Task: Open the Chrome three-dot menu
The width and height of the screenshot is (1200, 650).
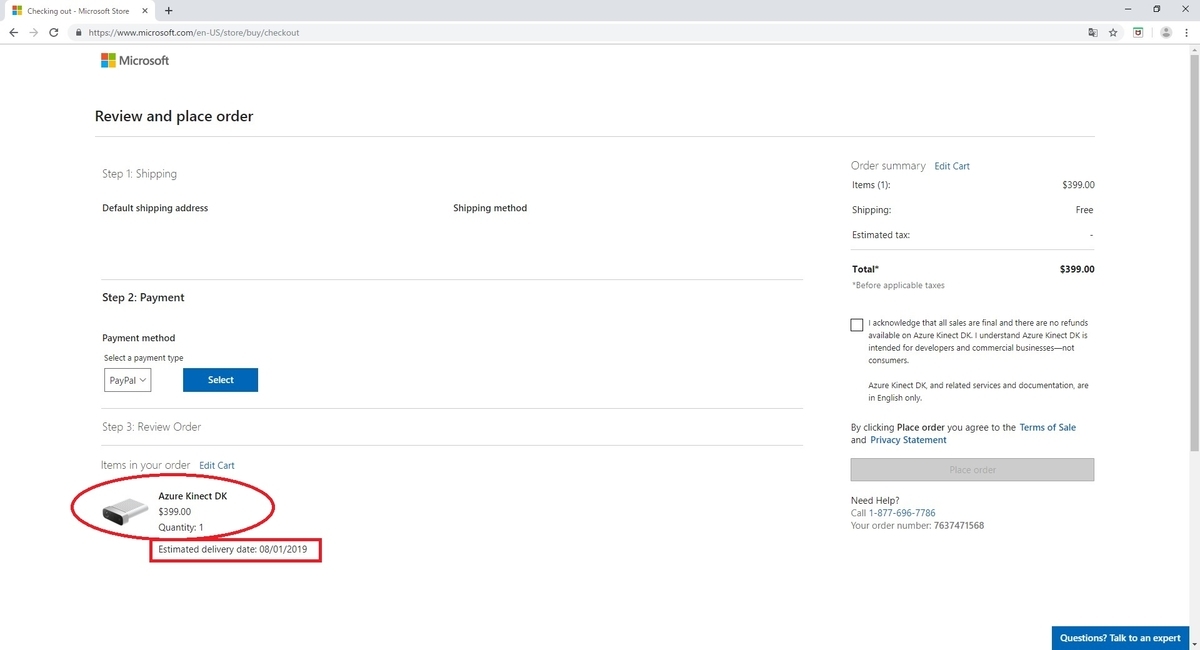Action: (x=1187, y=32)
